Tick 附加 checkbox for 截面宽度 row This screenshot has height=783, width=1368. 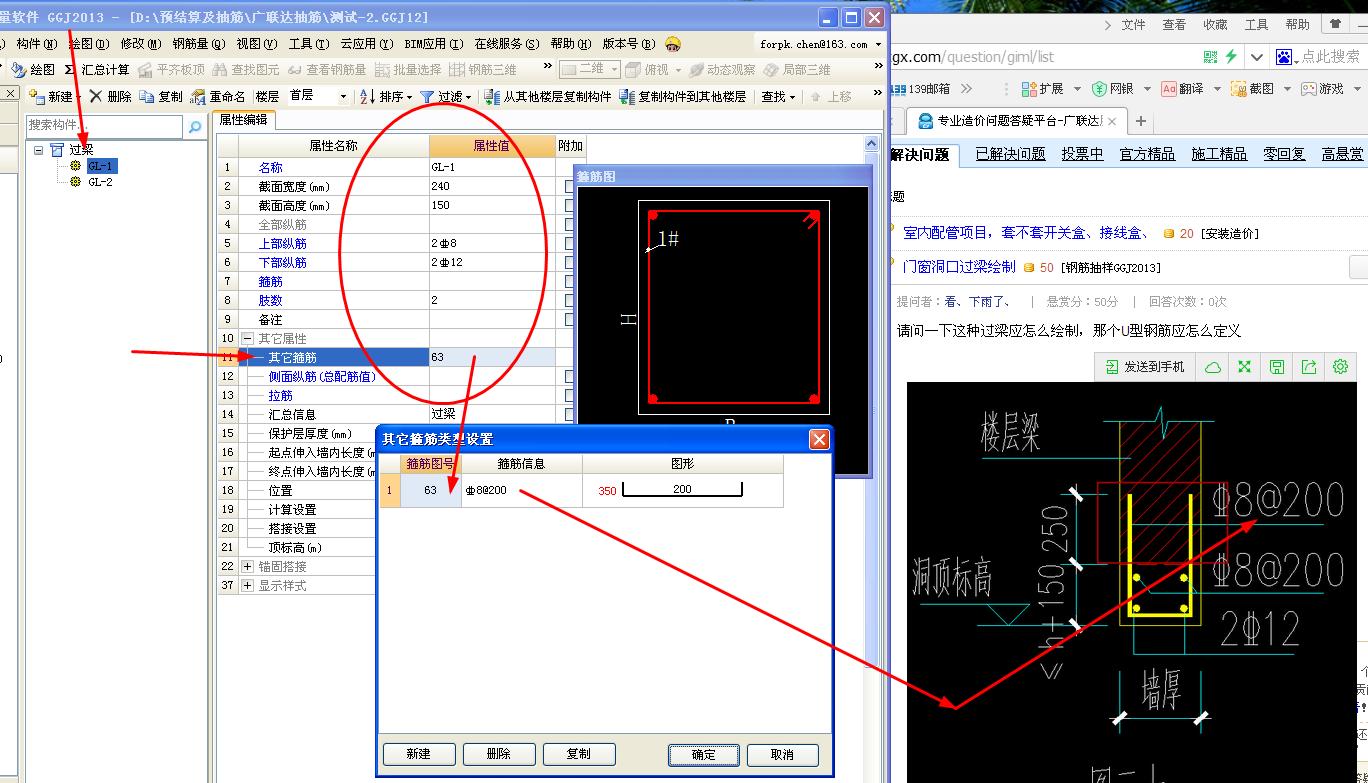[569, 186]
